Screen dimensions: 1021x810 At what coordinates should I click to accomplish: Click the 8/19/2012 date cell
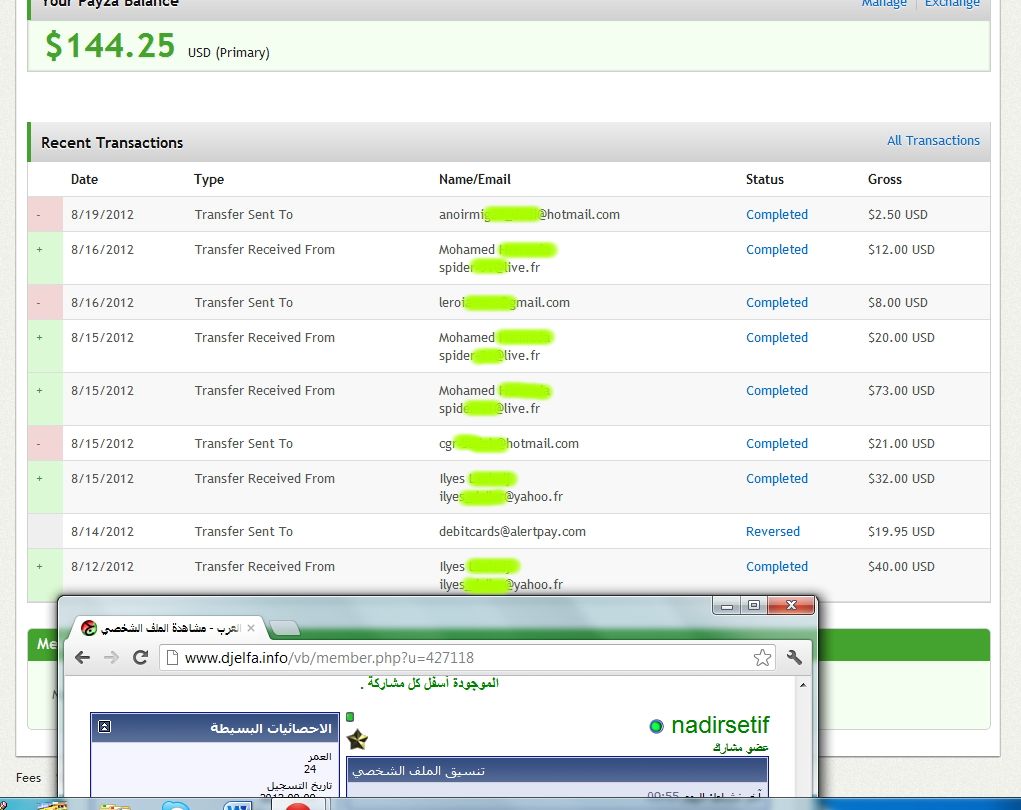coord(102,214)
